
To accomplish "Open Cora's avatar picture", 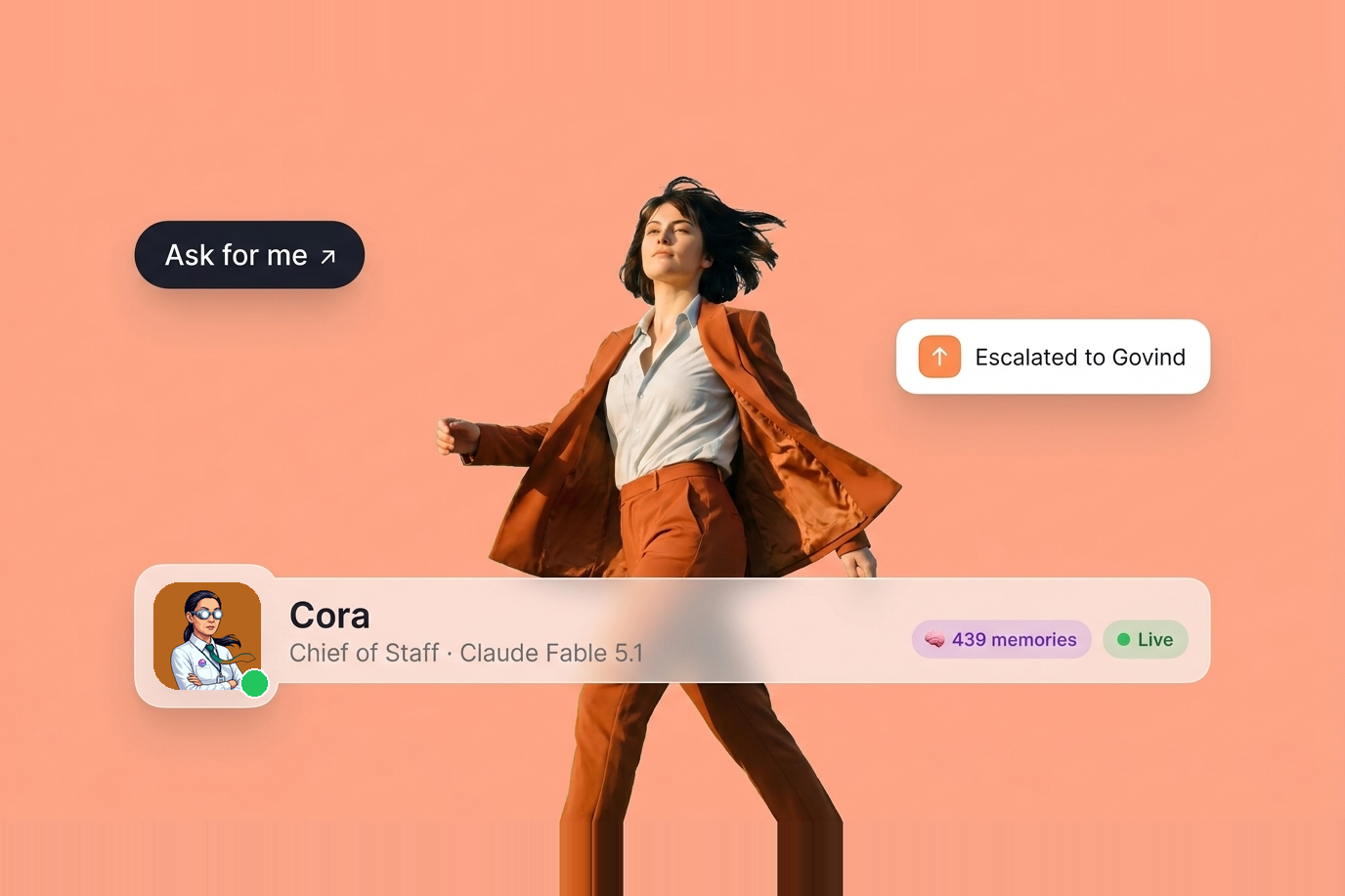I will [207, 636].
